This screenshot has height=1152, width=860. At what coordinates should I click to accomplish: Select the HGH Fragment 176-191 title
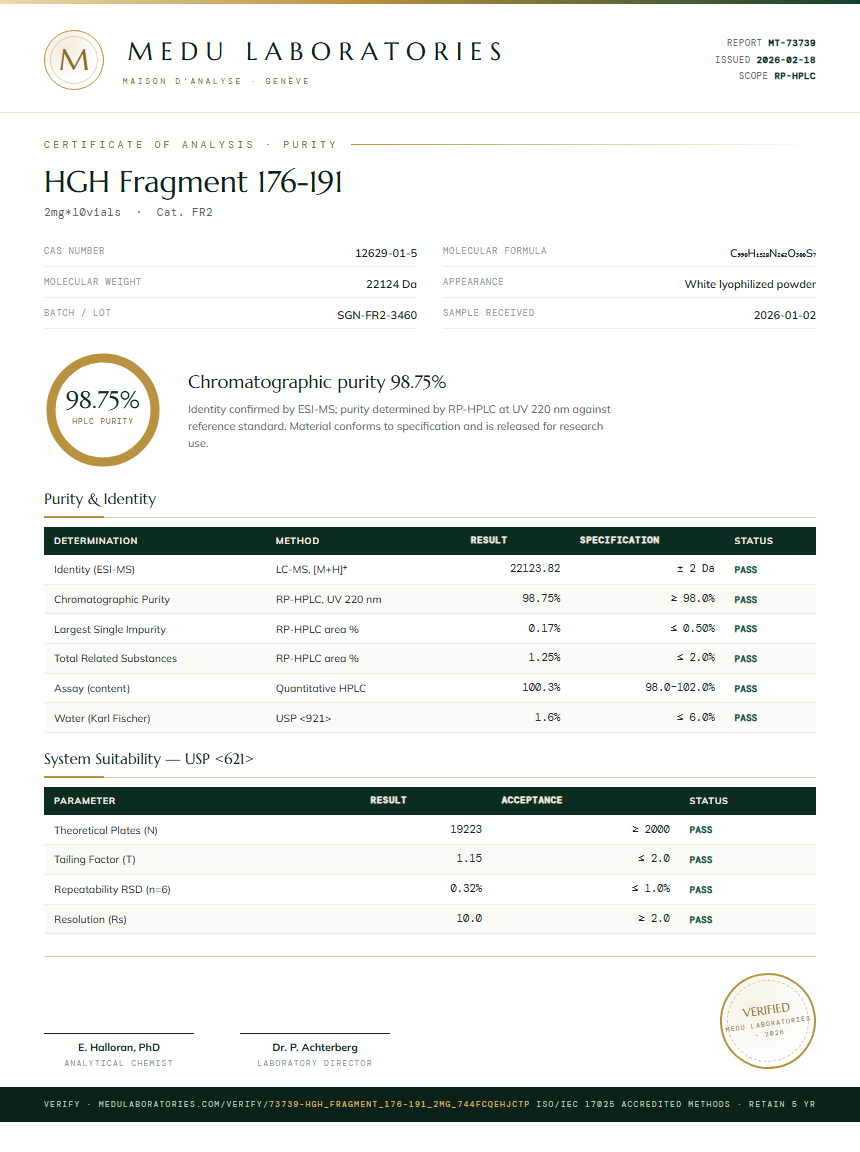click(x=193, y=181)
